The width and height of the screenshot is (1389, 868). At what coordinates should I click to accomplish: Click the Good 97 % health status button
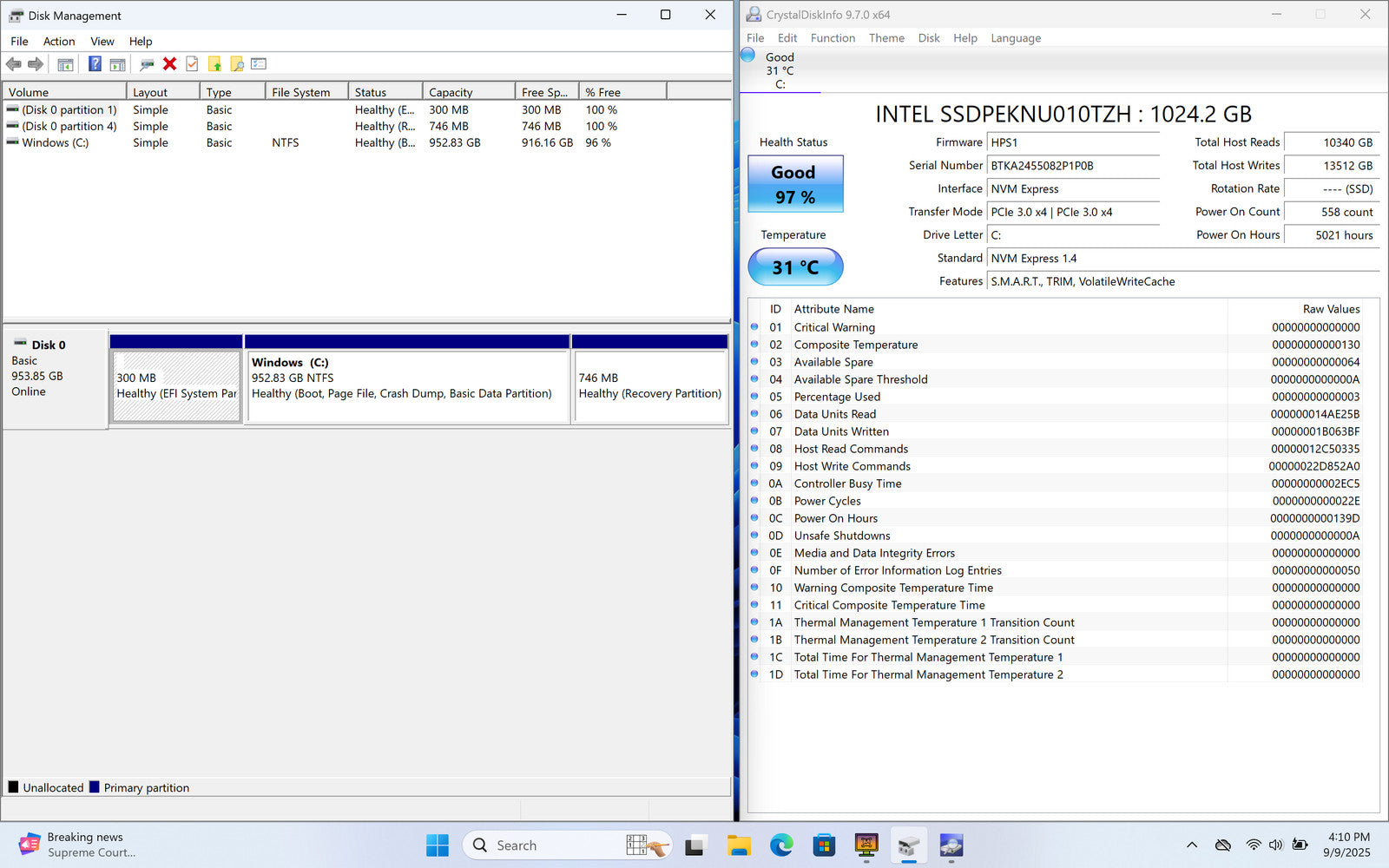point(795,184)
